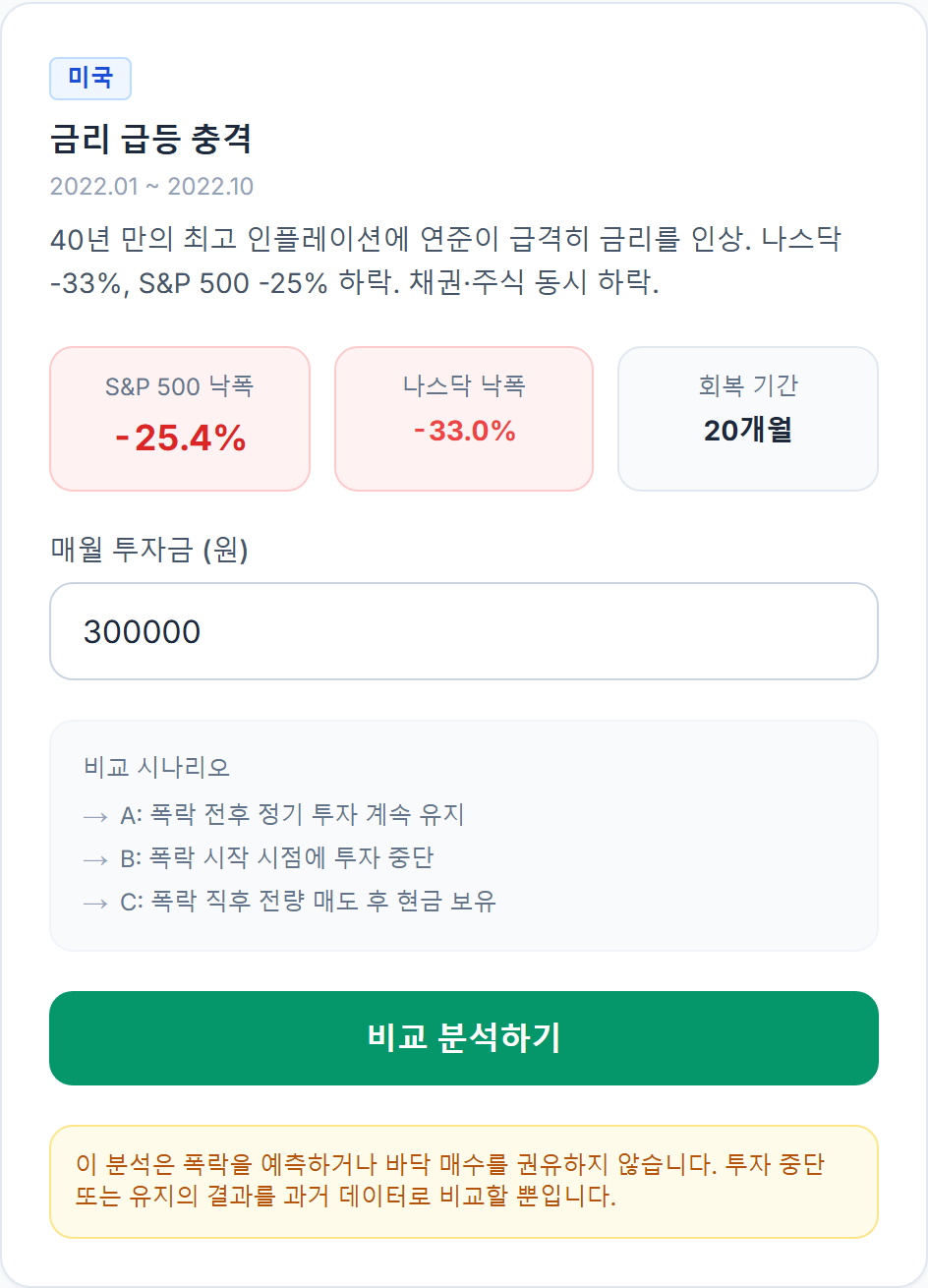Click the arrow before scenario A

(95, 817)
